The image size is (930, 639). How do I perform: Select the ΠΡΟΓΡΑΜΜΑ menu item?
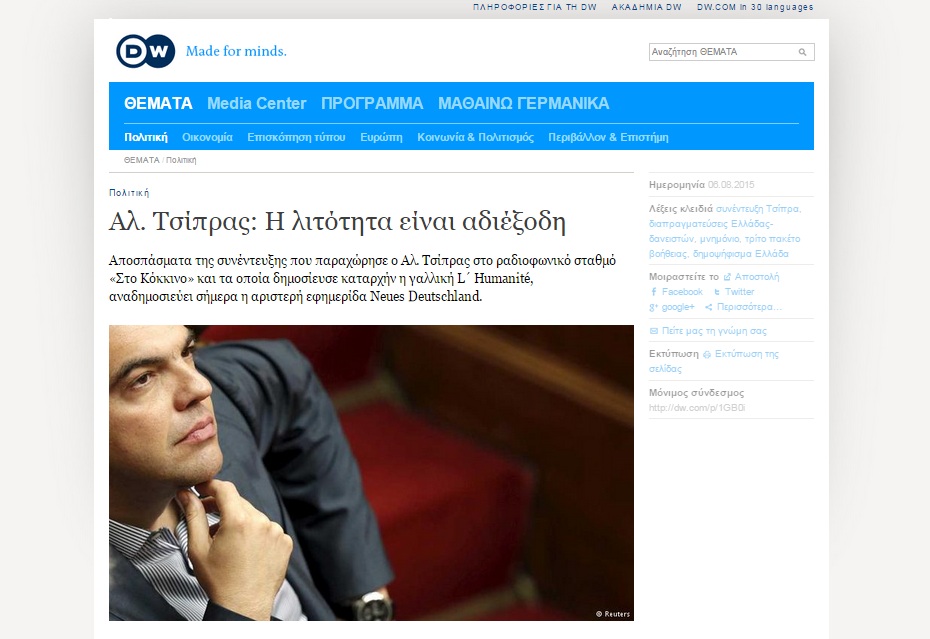click(372, 103)
